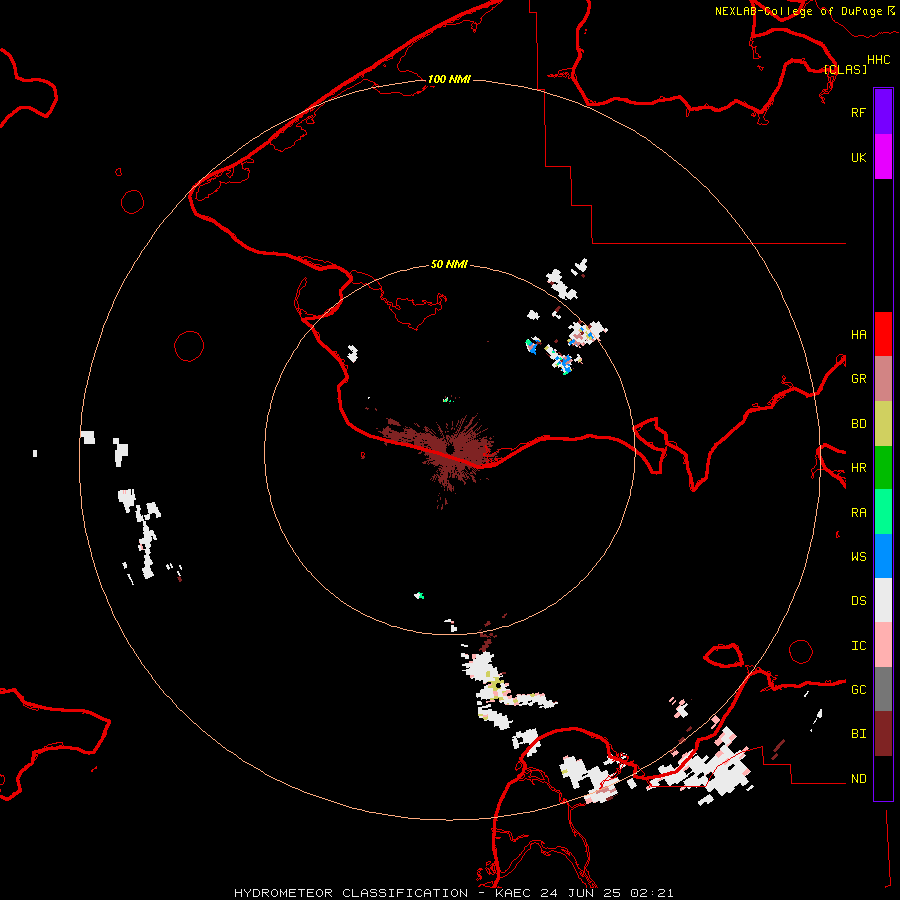Click the RF legend label
This screenshot has height=900, width=900.
(x=858, y=112)
